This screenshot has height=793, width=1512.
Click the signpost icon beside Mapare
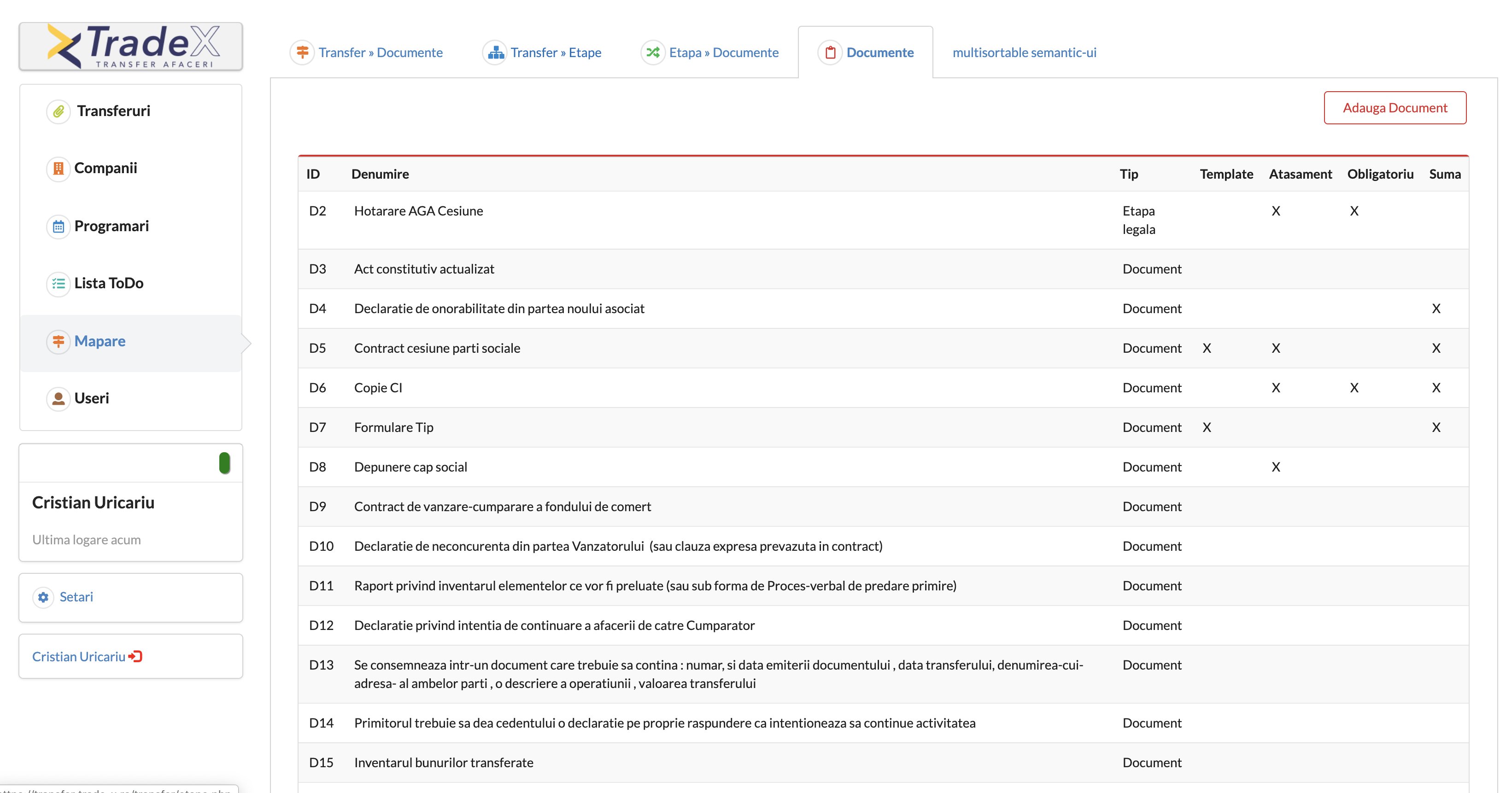coord(58,341)
